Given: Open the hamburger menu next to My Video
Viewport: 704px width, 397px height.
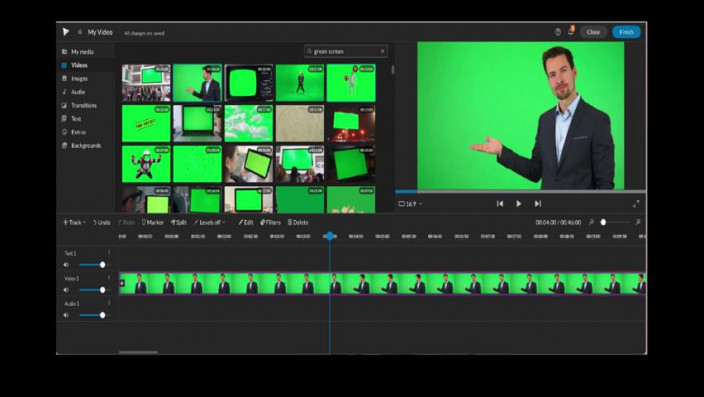Looking at the screenshot, I should coord(80,32).
